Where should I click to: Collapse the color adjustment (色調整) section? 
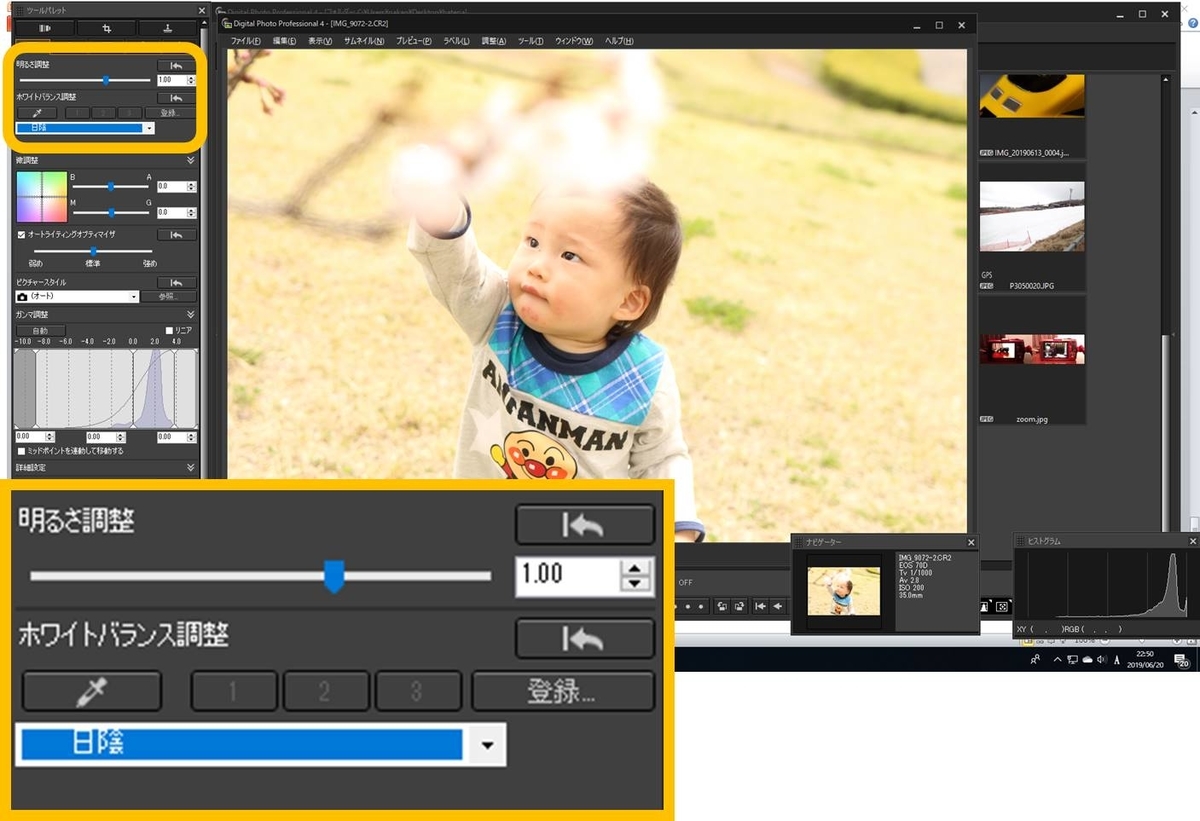pyautogui.click(x=190, y=160)
